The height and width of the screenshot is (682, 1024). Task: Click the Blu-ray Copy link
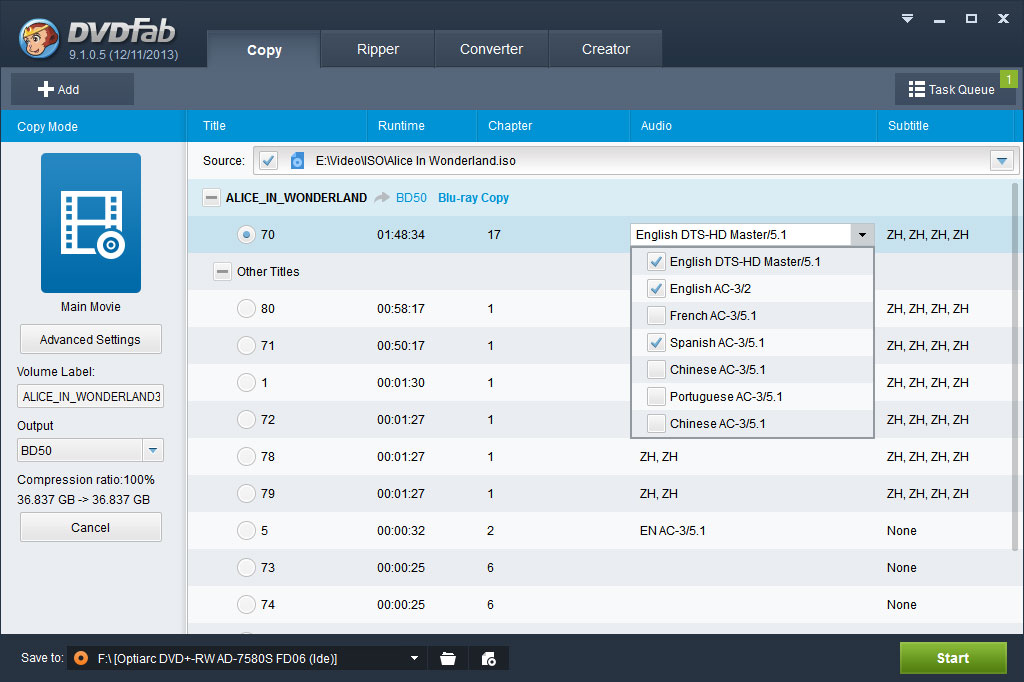click(x=473, y=197)
